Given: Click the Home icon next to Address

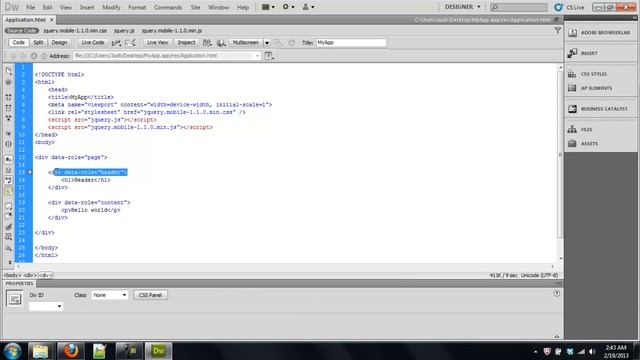Looking at the screenshot, I should (44, 56).
